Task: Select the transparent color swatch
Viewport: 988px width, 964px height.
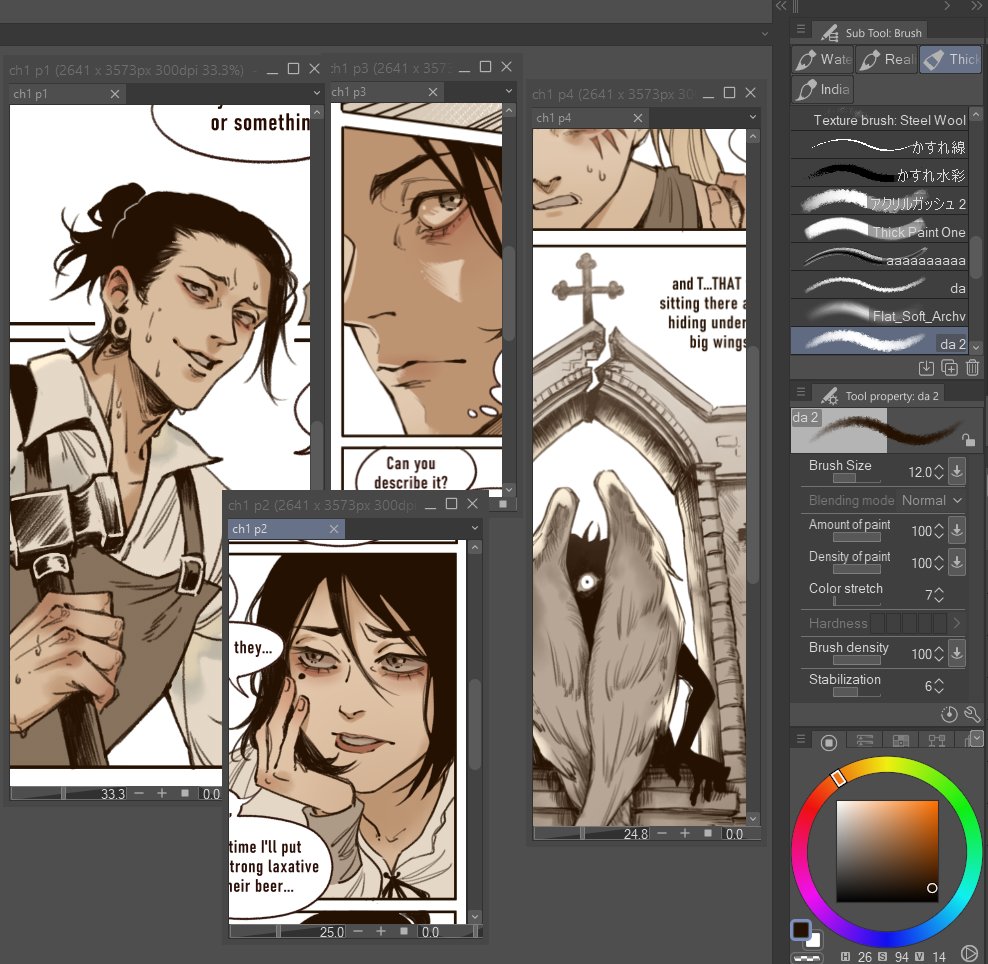Action: [x=807, y=958]
